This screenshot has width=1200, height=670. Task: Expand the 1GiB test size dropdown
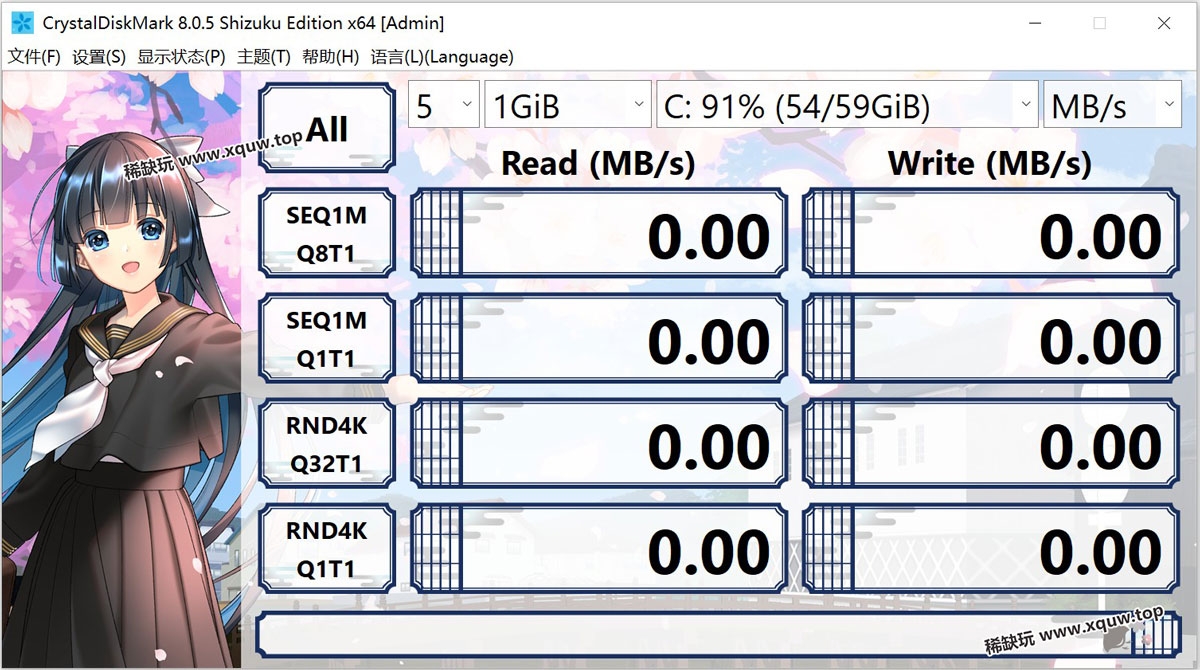pyautogui.click(x=568, y=105)
